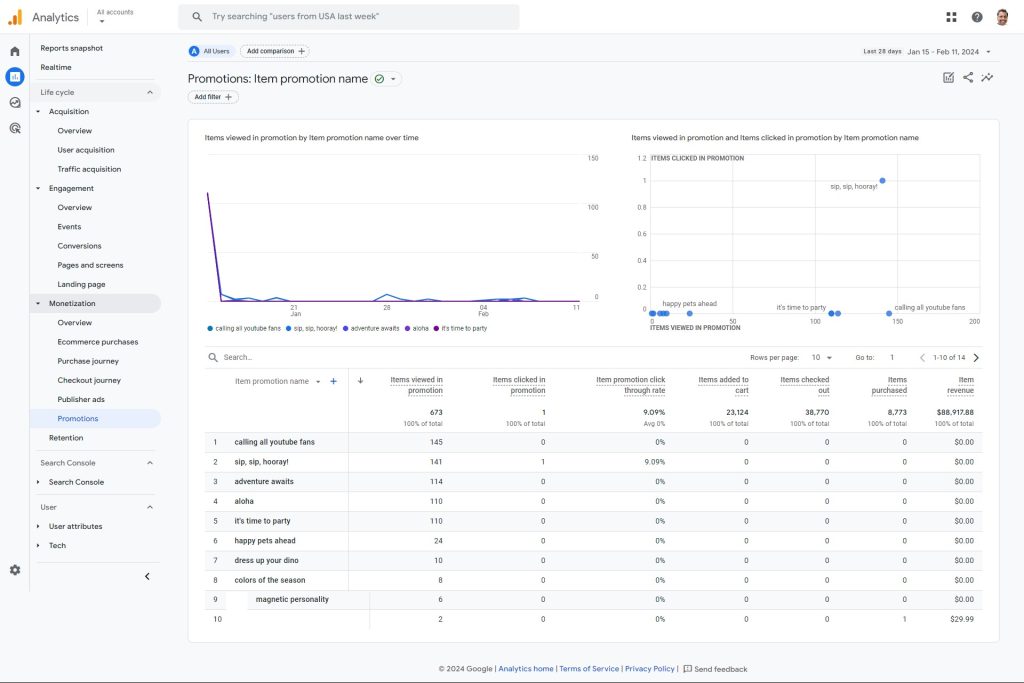Open the Publisher ads report
The image size is (1024, 683).
point(81,400)
